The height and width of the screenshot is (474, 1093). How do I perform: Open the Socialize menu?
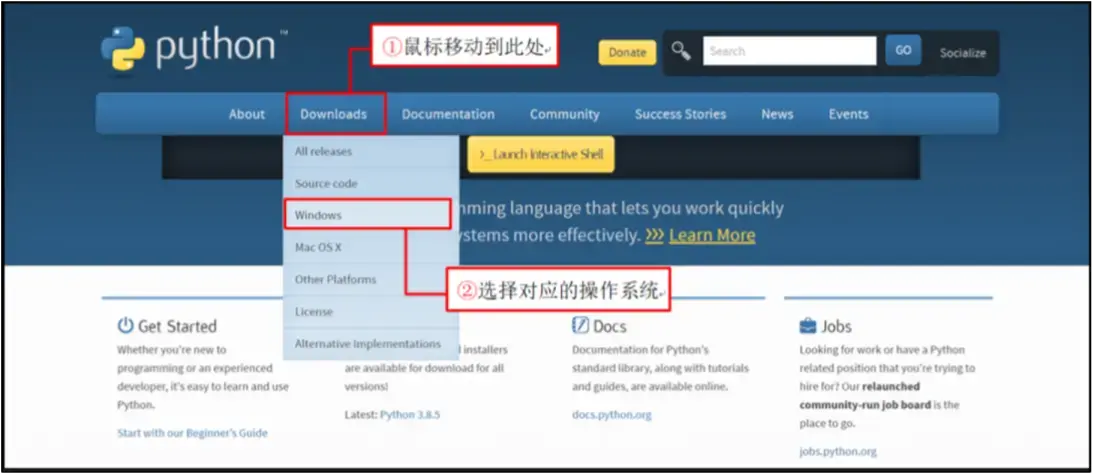[x=963, y=53]
